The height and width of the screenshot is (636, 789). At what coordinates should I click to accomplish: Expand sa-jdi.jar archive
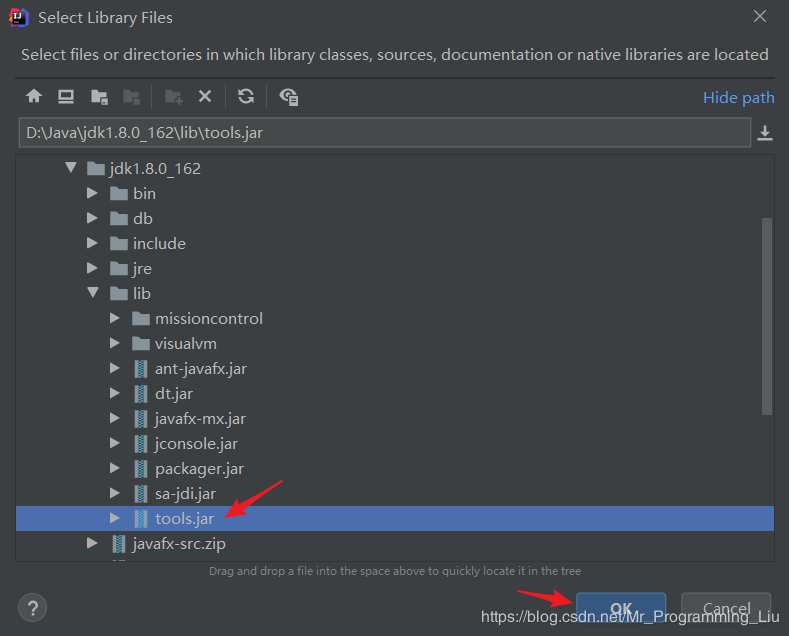tap(115, 493)
